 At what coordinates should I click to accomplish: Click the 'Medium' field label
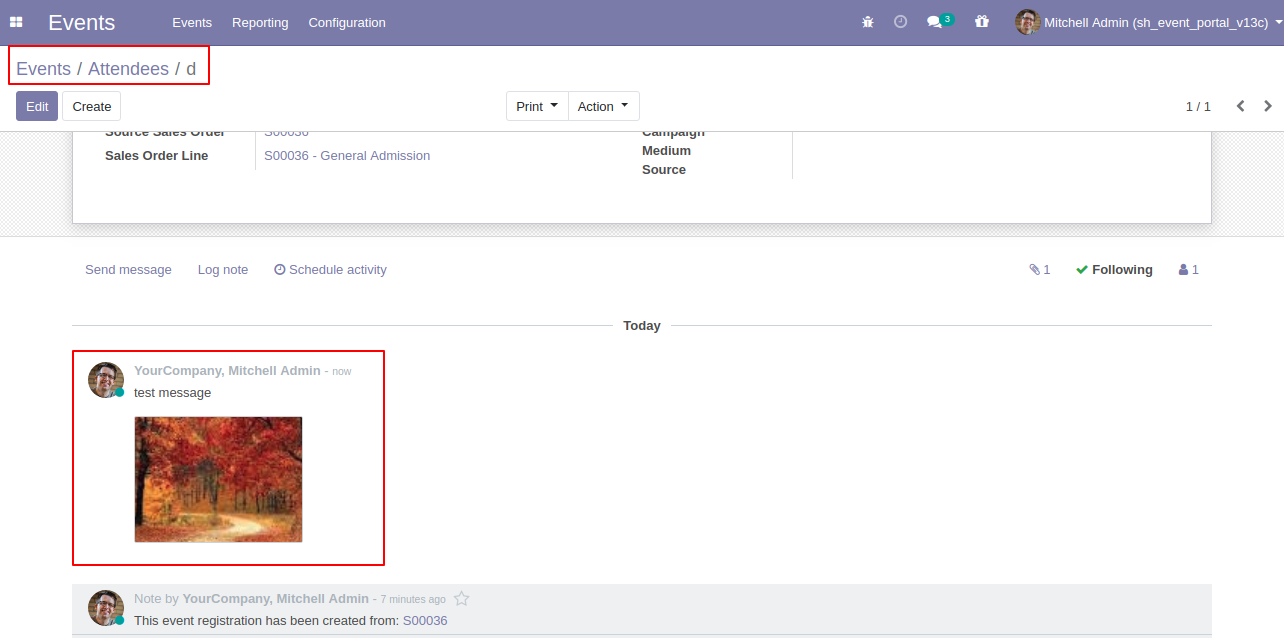[x=666, y=151]
